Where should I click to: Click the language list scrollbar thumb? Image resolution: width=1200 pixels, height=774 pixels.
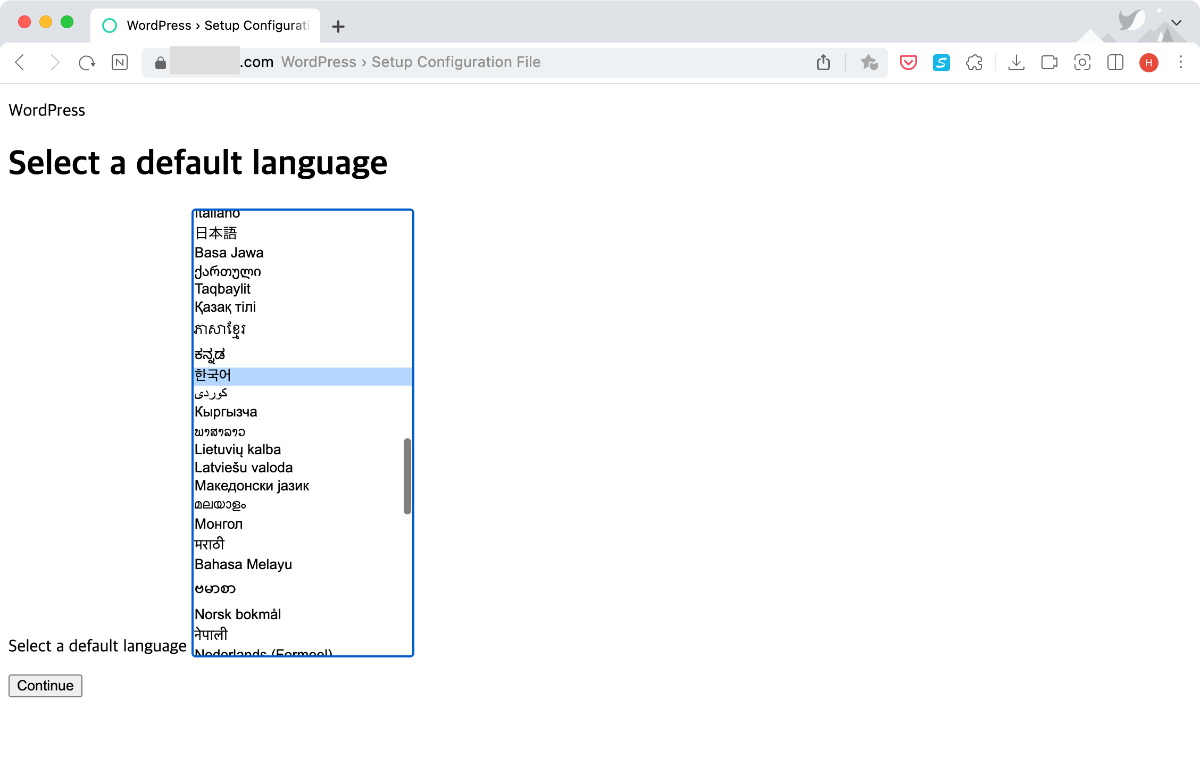[407, 476]
